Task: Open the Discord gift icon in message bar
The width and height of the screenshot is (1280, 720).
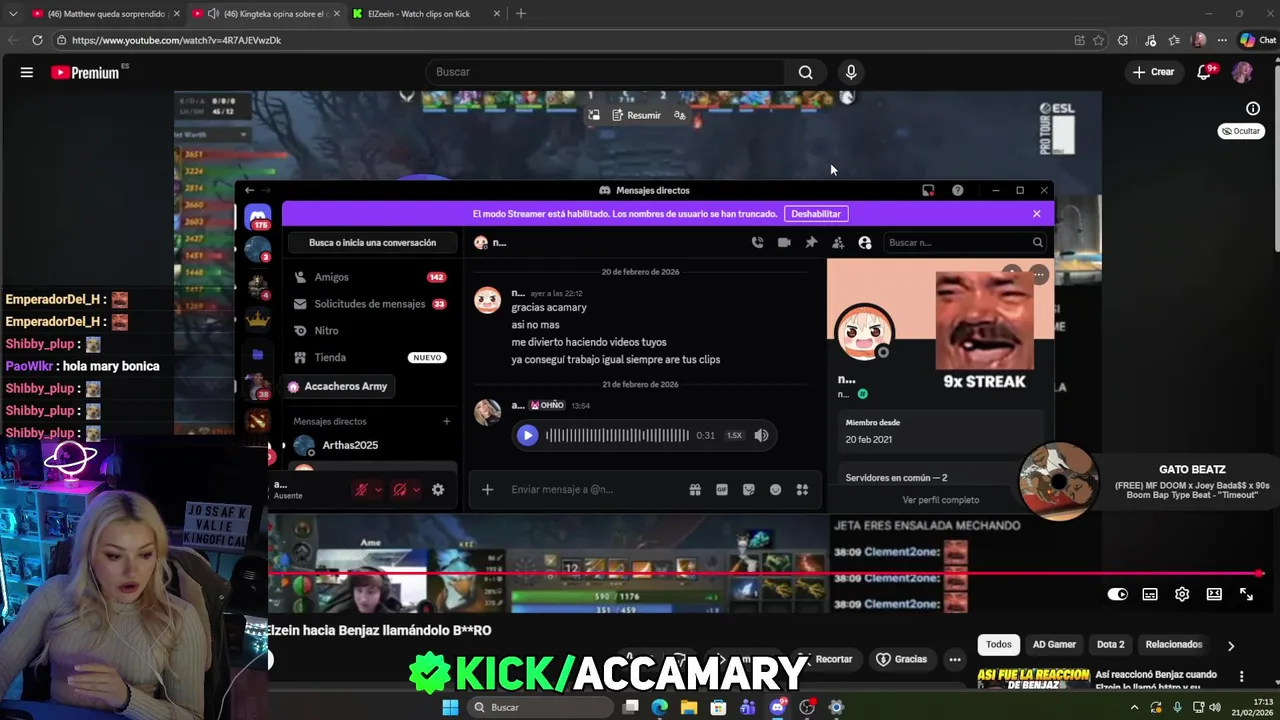Action: [x=695, y=489]
